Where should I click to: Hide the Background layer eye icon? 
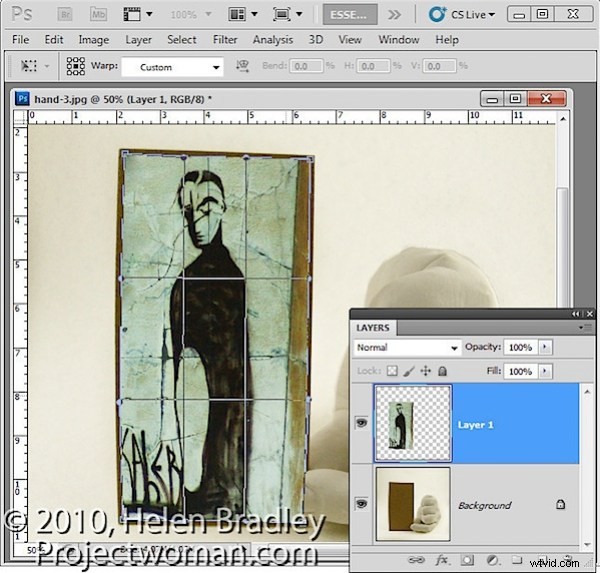coord(361,504)
